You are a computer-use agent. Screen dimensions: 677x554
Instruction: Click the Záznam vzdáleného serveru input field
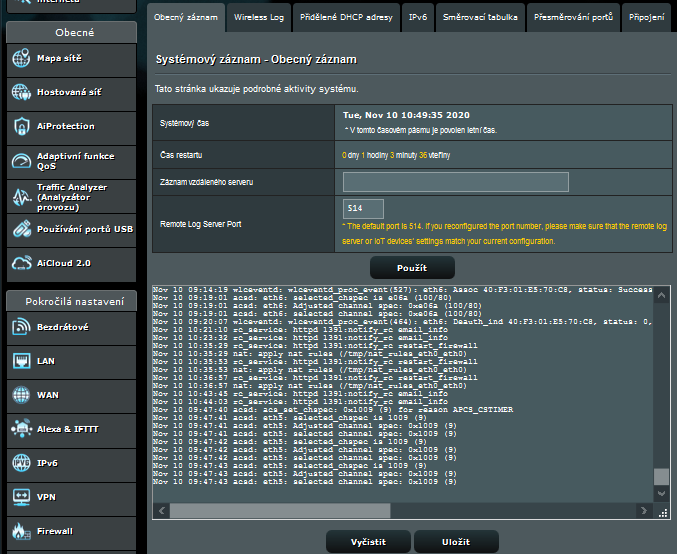click(x=455, y=182)
